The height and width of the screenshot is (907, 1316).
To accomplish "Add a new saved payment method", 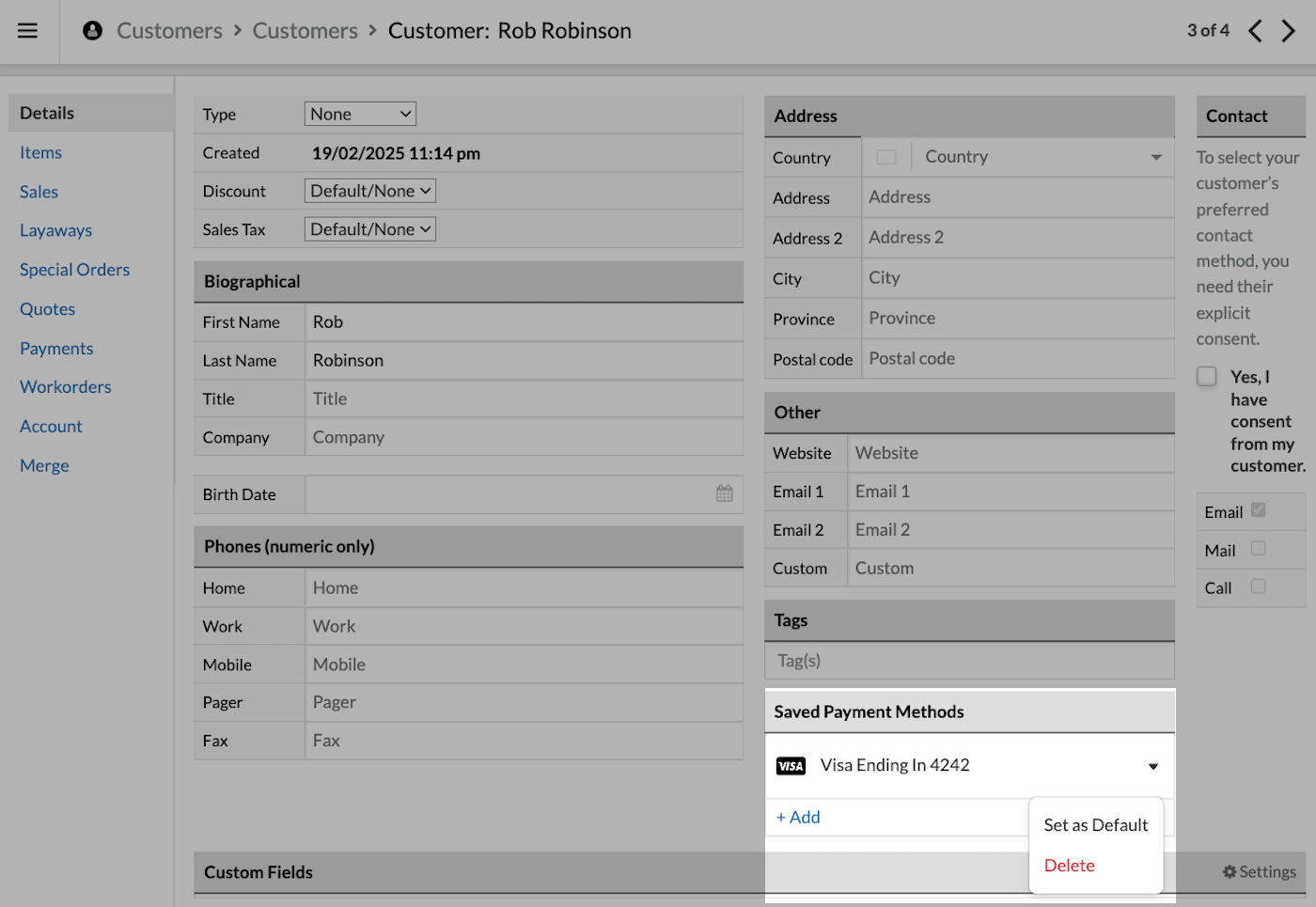I will tap(798, 818).
